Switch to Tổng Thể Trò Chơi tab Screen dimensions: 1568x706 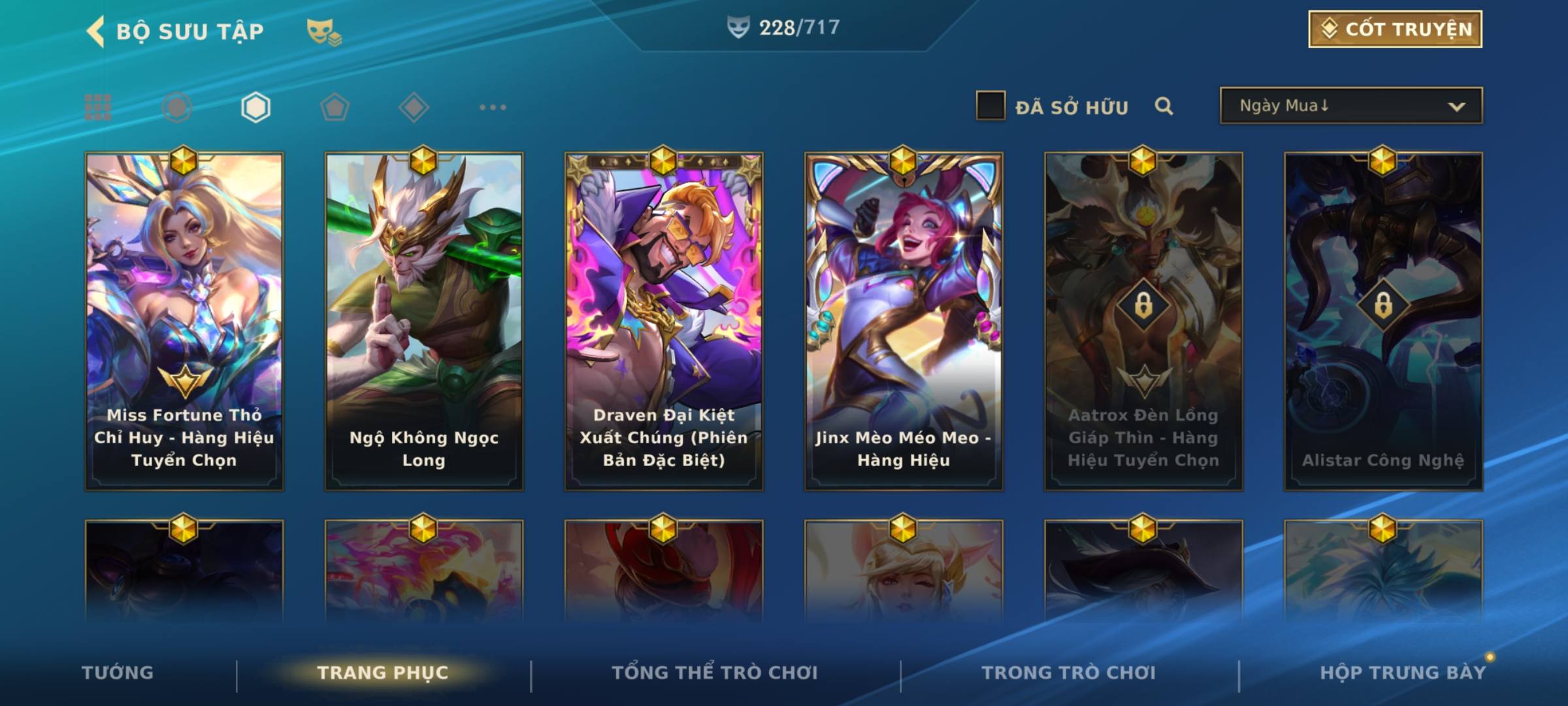coord(715,673)
